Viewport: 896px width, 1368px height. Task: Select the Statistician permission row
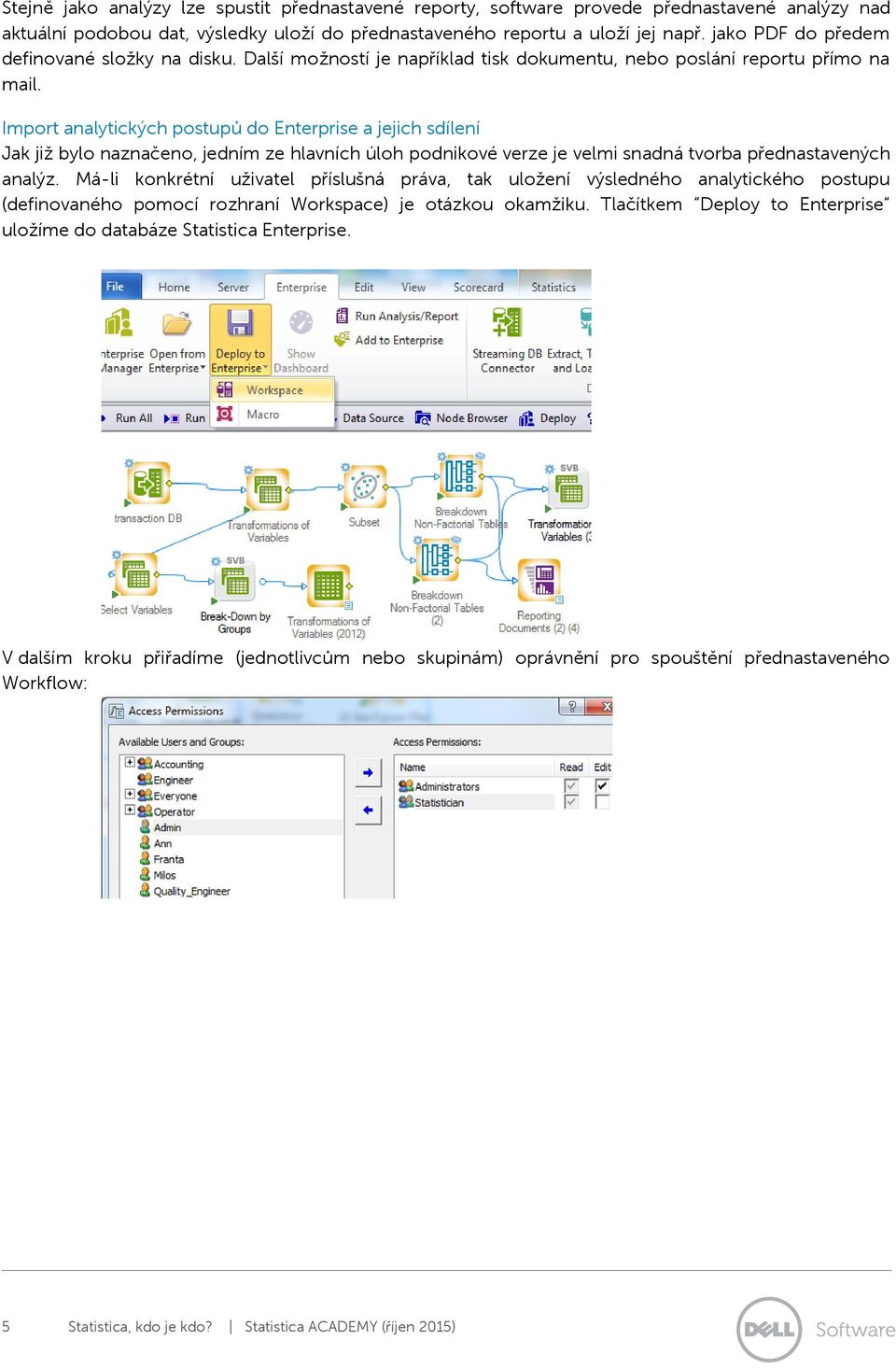point(475,802)
